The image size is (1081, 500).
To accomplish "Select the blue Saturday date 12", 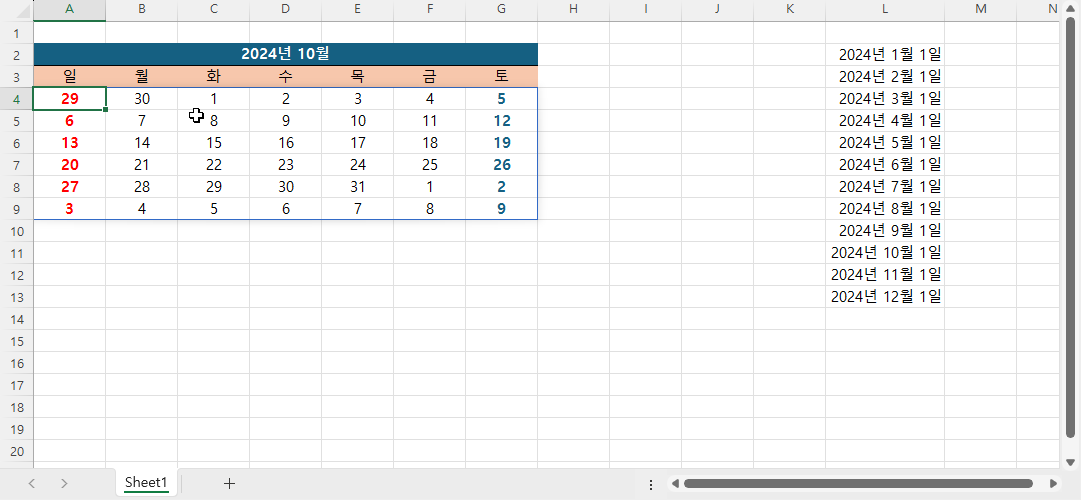I will (501, 121).
